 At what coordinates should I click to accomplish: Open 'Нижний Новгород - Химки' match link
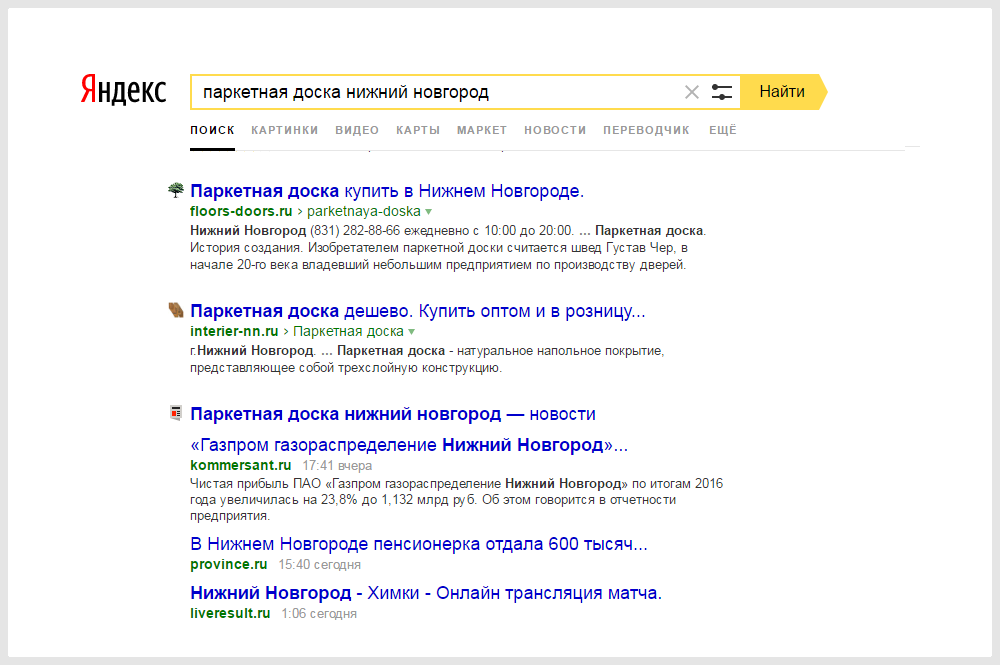[426, 593]
